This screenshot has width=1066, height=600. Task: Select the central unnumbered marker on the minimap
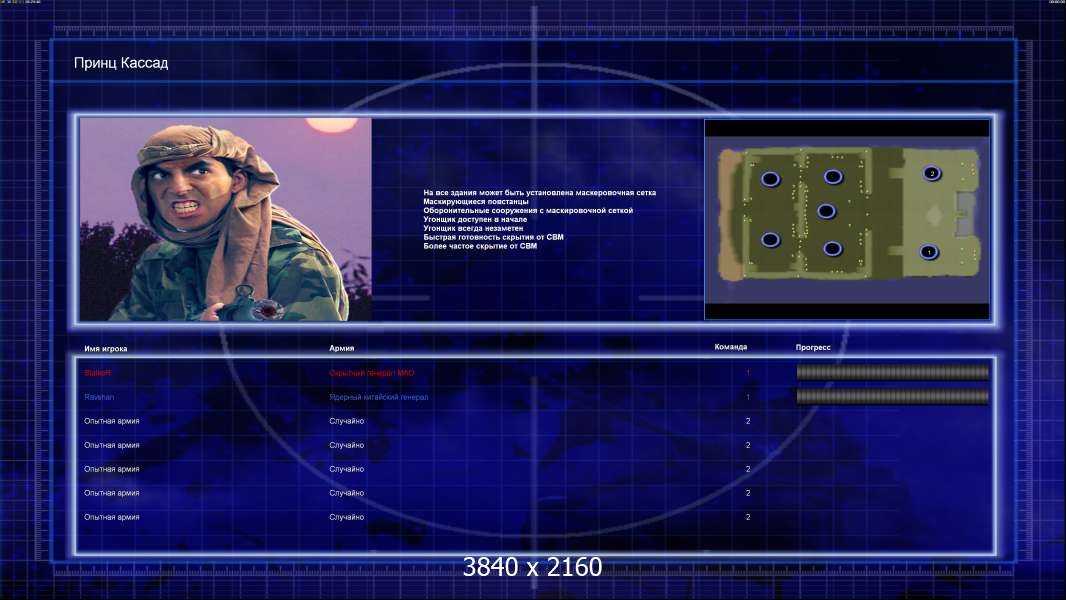[827, 211]
